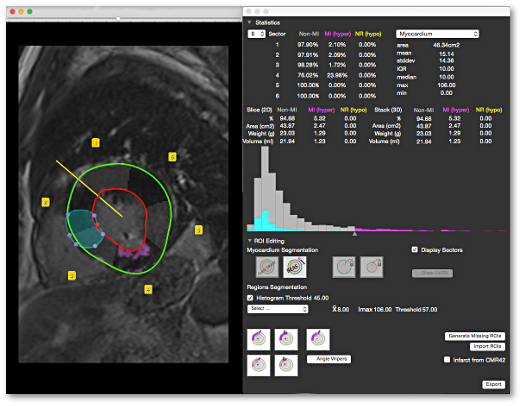Click yellow sector label 3 on the image

[x=72, y=275]
